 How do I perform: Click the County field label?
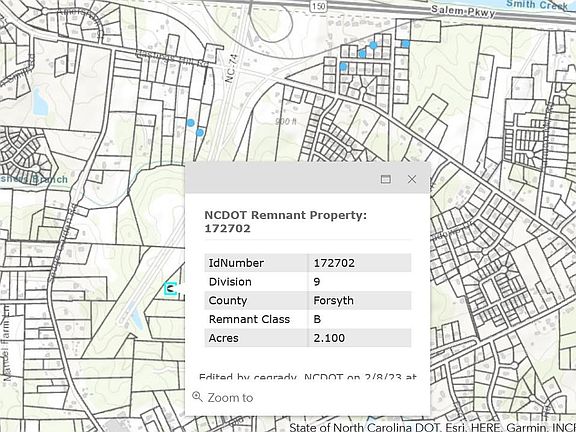tap(227, 300)
